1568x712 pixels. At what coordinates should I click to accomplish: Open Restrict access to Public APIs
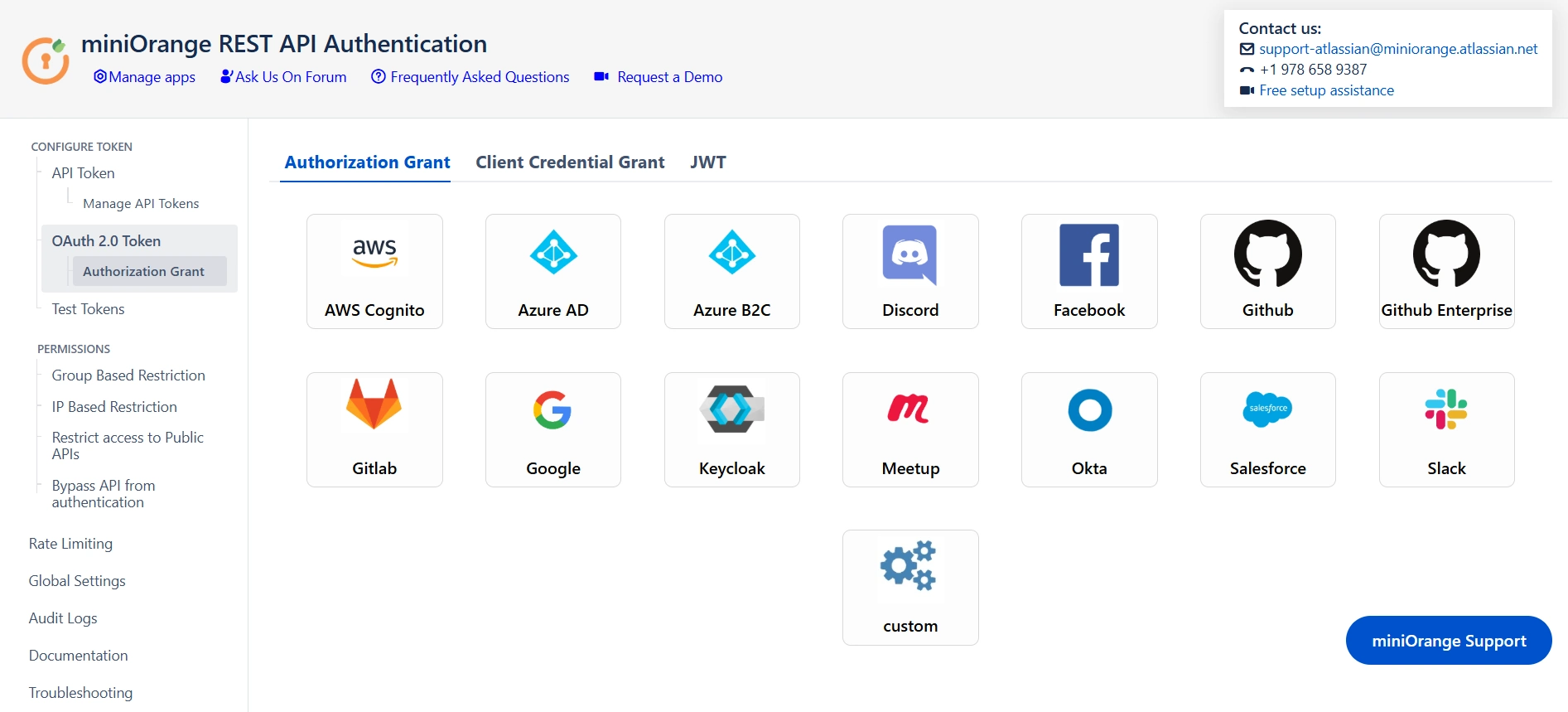[x=128, y=446]
